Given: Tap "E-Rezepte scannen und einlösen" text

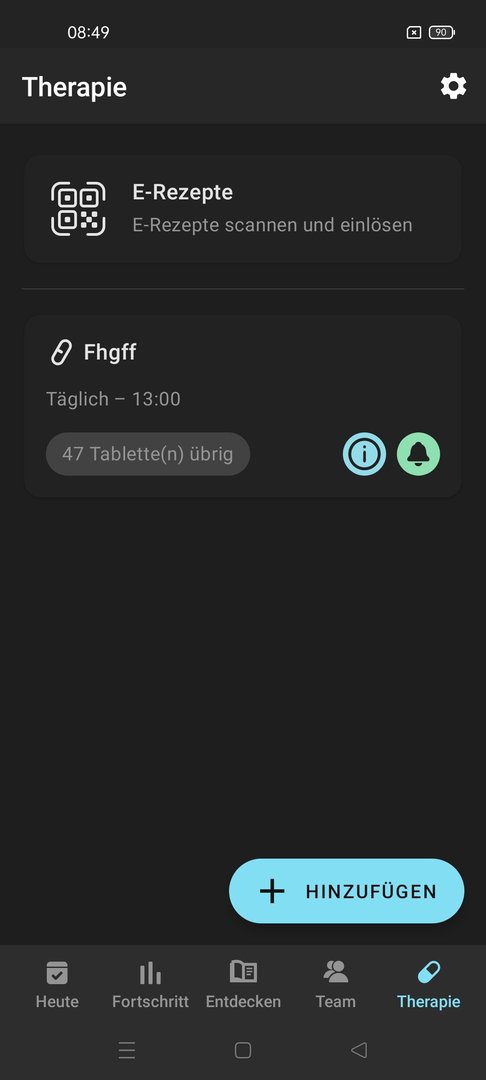Looking at the screenshot, I should coord(272,225).
